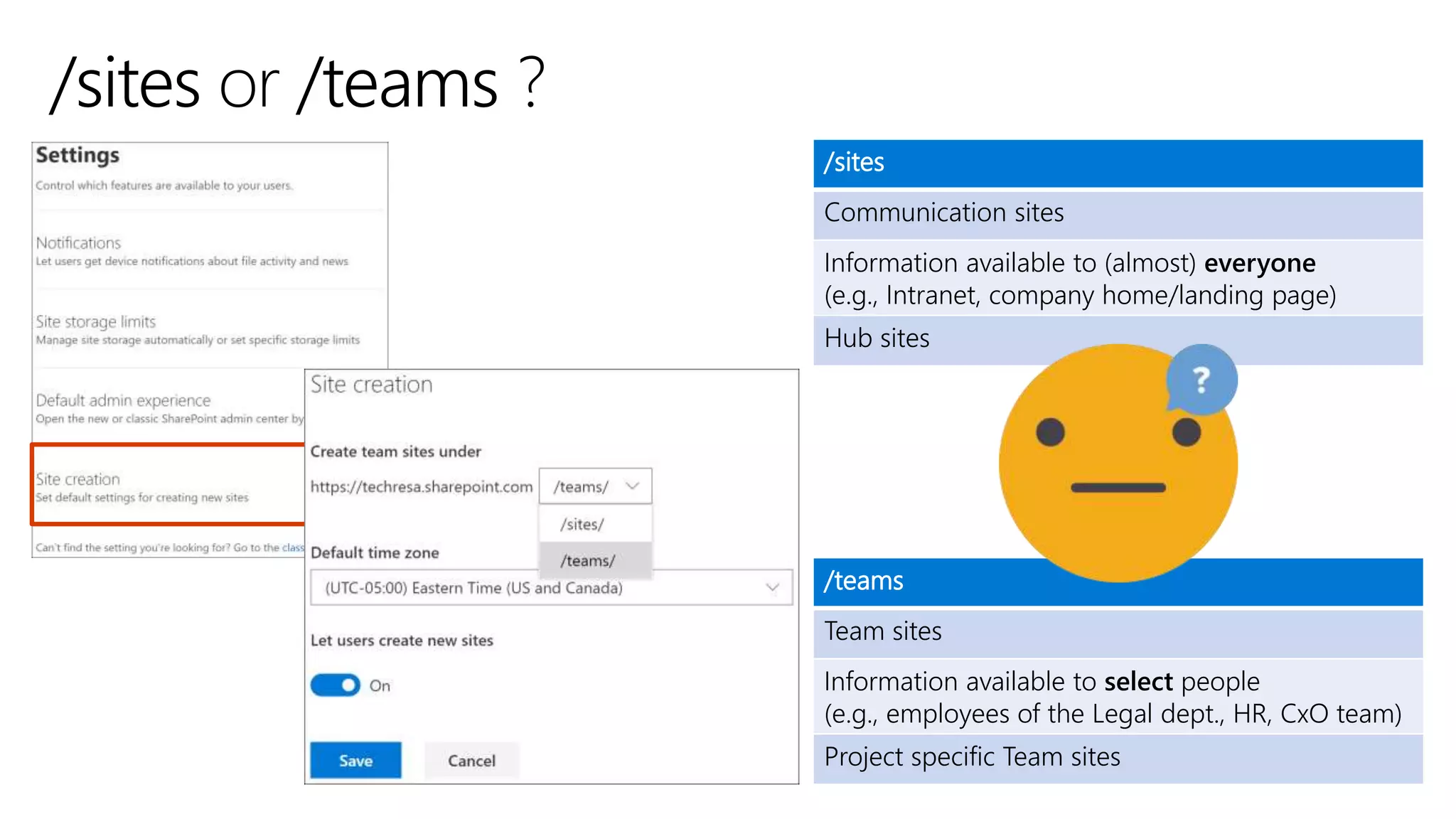Click the question mark speech bubble
1456x819 pixels.
pos(1201,380)
